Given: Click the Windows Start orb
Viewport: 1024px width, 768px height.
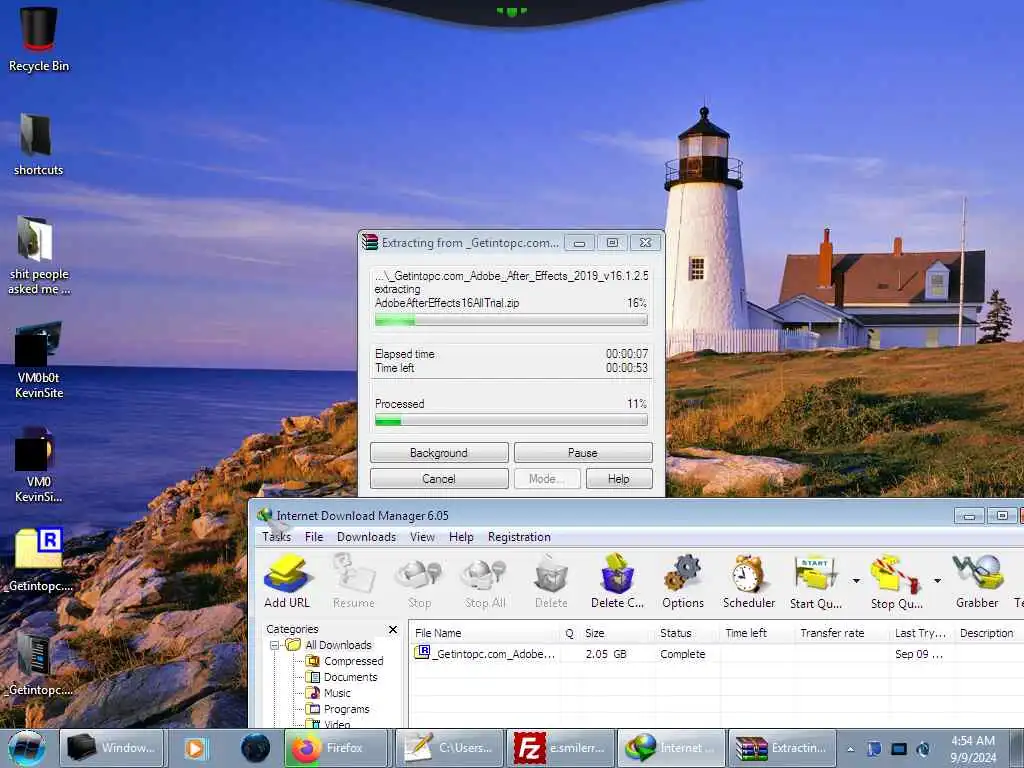Looking at the screenshot, I should click(27, 748).
